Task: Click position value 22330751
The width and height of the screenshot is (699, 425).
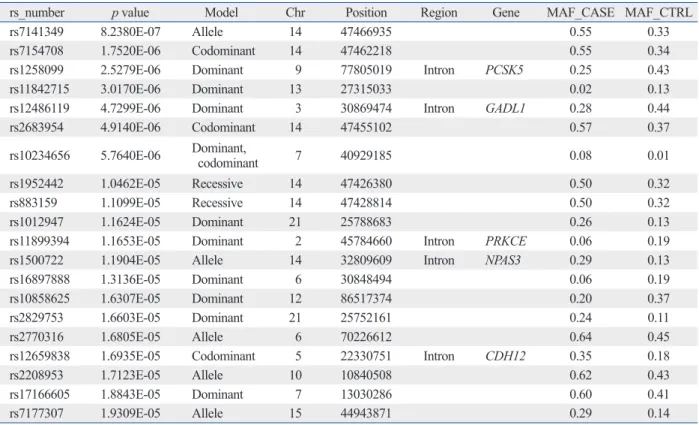Action: 366,356
